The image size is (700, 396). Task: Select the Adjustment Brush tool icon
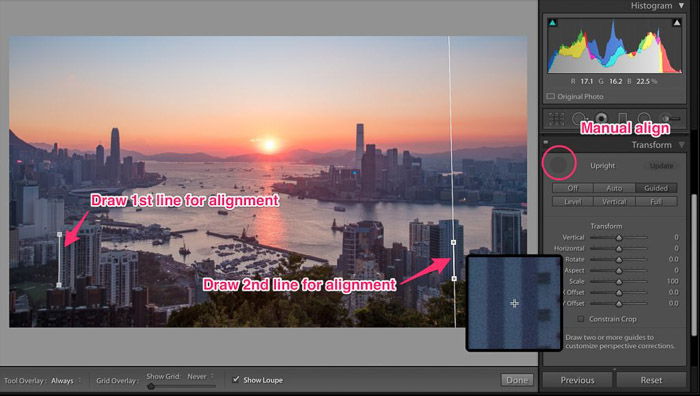click(670, 119)
